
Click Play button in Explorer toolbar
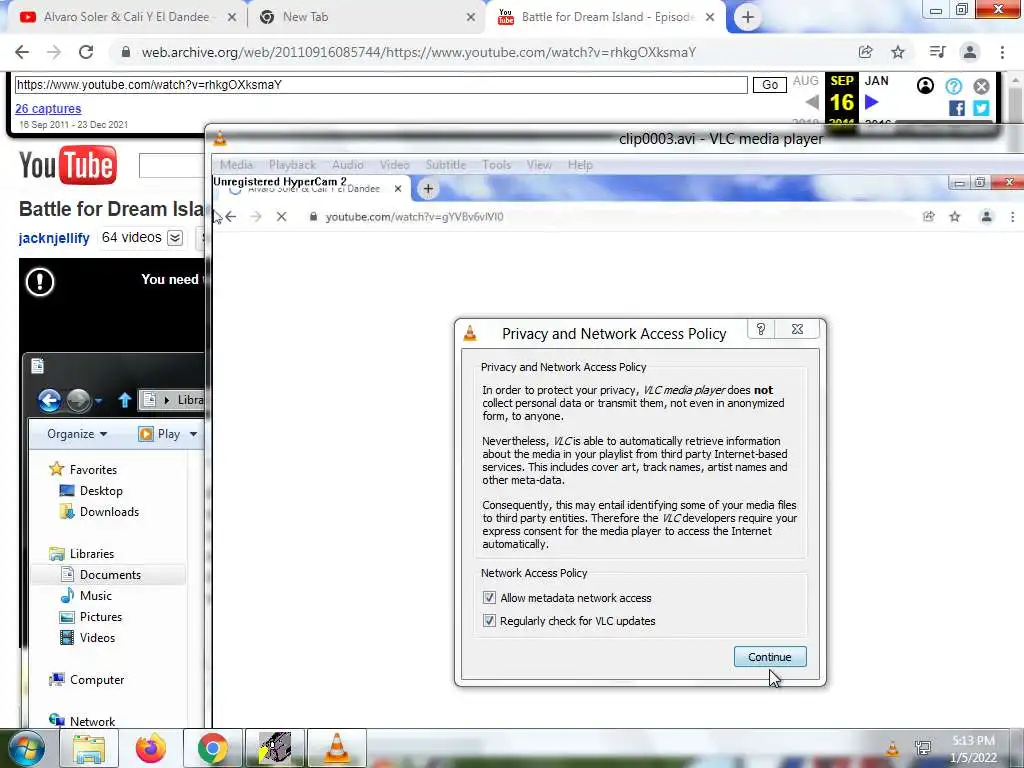tap(160, 434)
